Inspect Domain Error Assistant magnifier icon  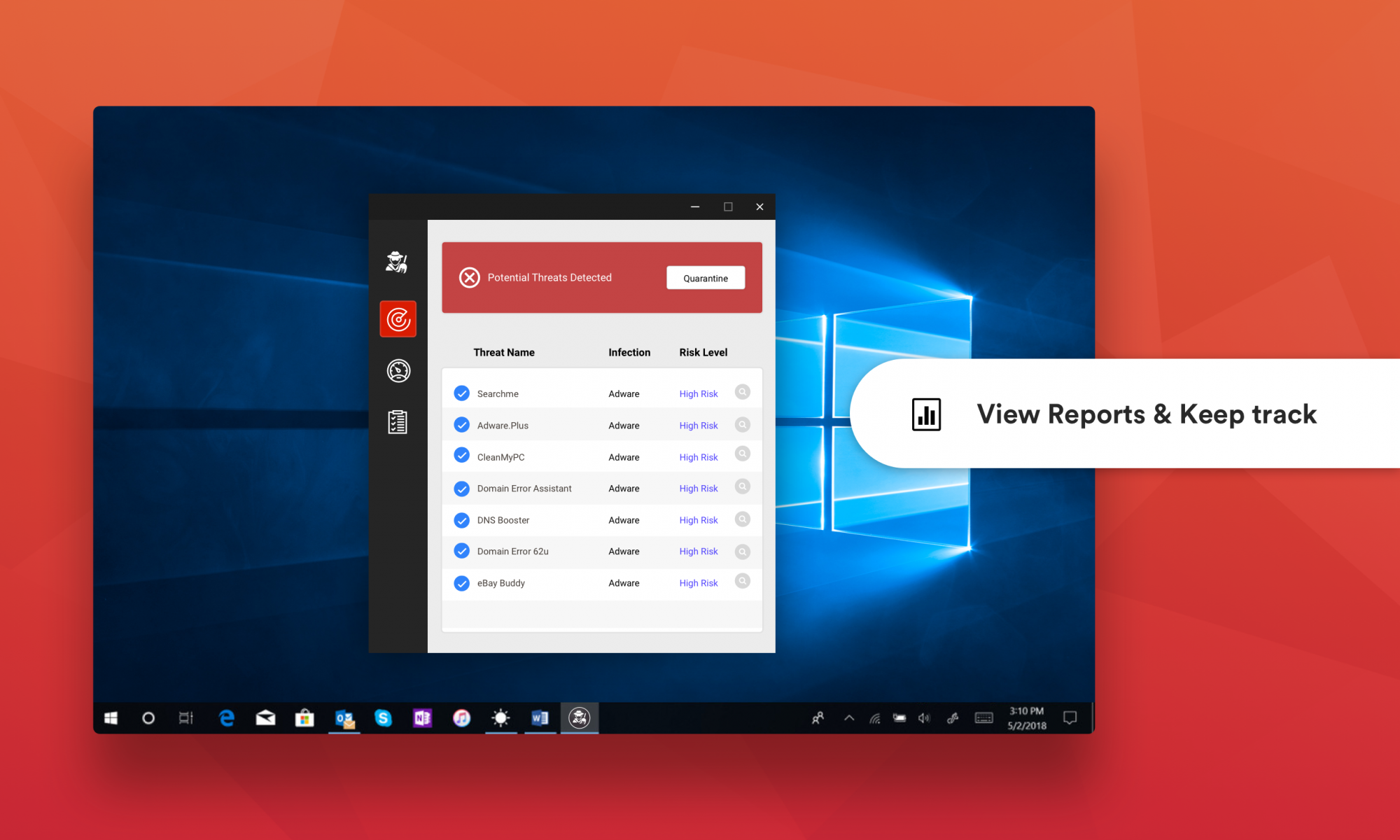[743, 486]
